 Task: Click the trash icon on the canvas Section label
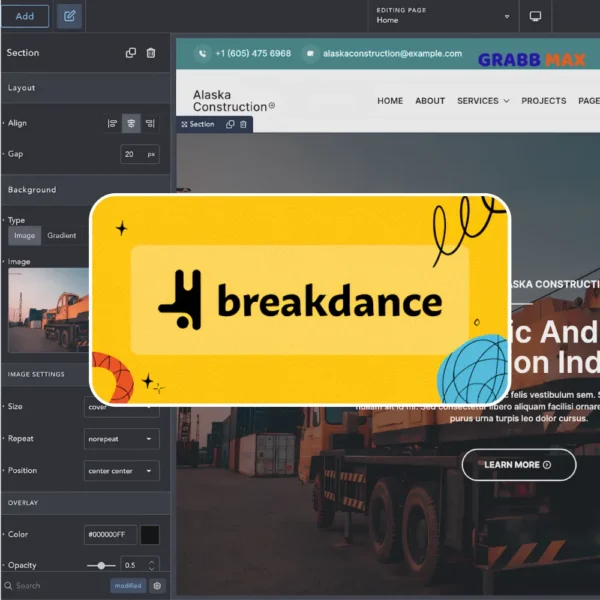244,124
